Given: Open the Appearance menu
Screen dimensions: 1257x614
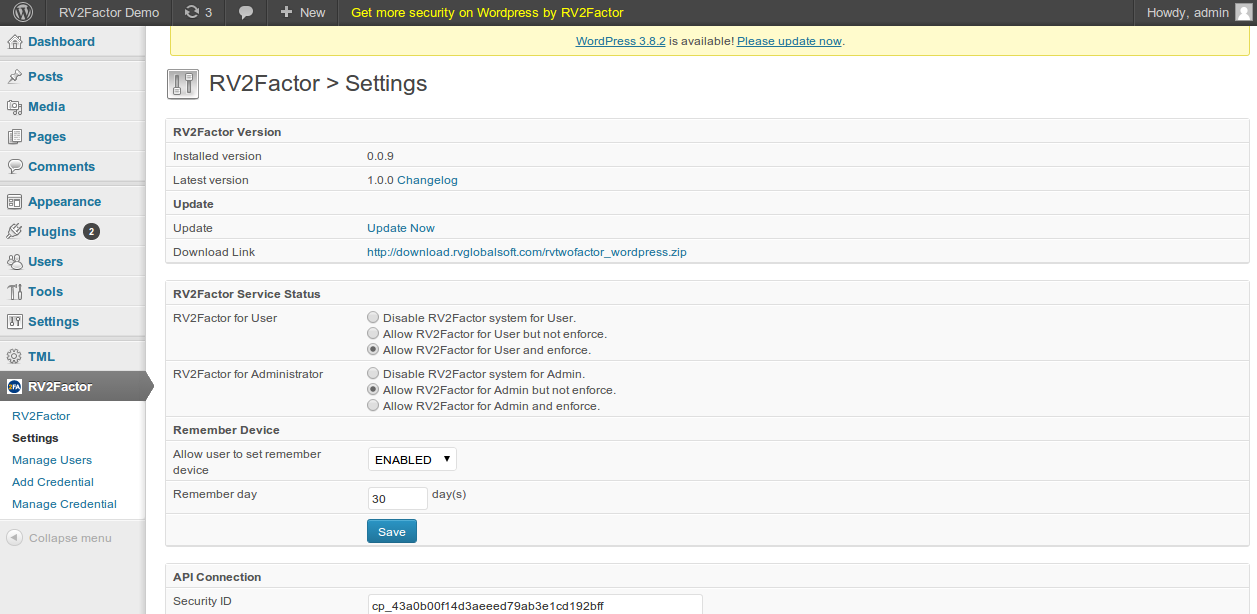Looking at the screenshot, I should [64, 202].
